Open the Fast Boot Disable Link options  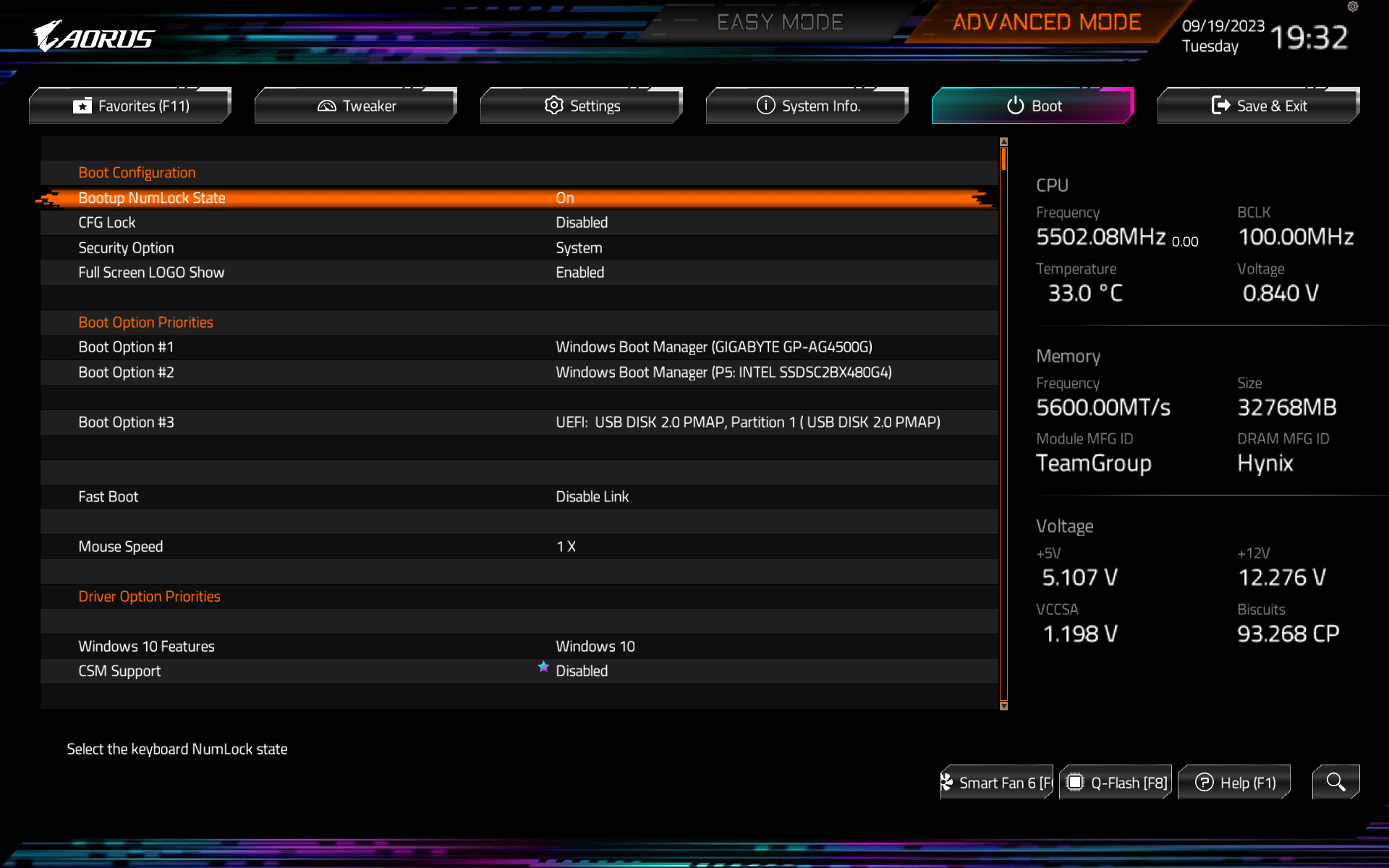(592, 497)
